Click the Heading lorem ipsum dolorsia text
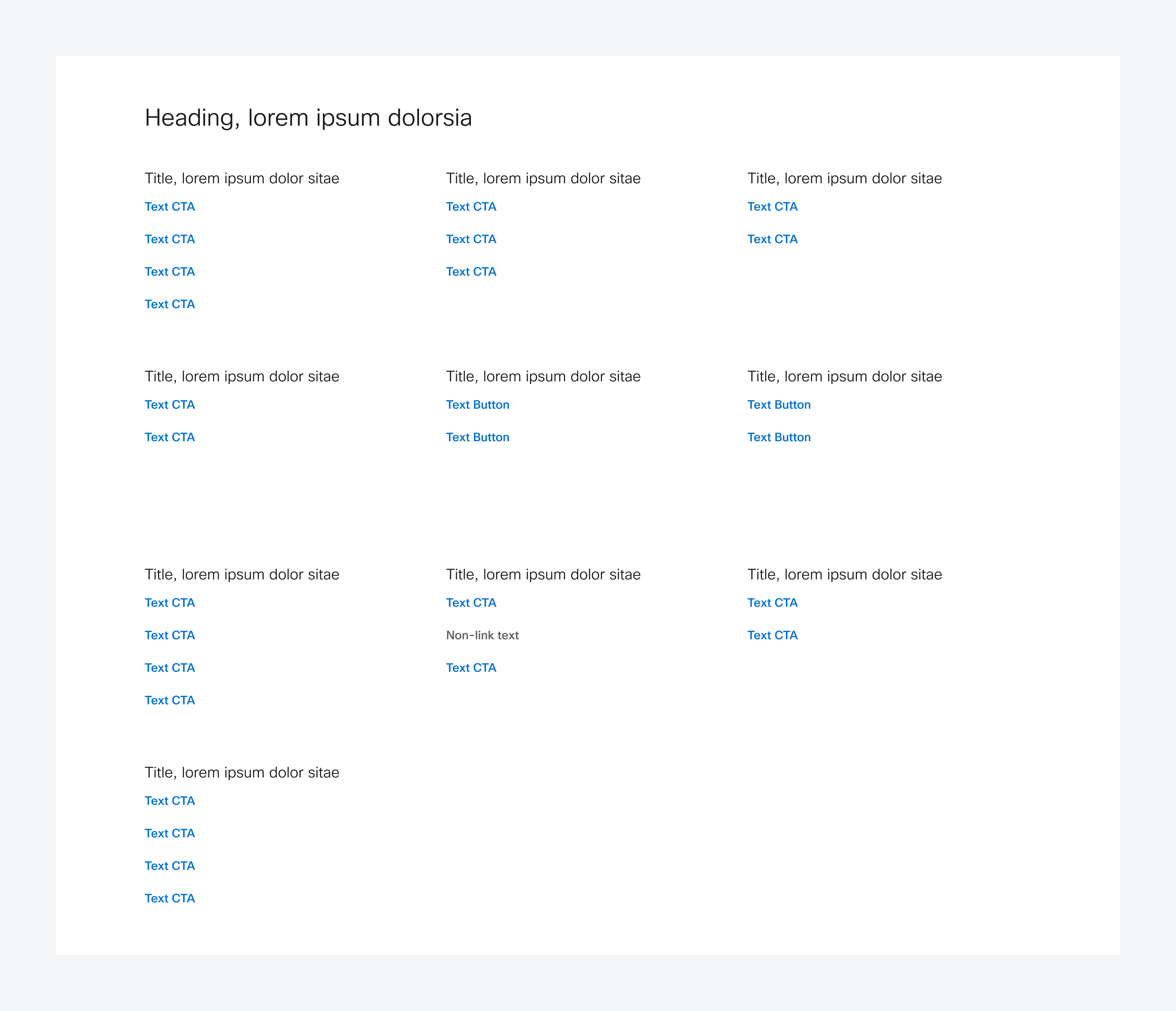Viewport: 1176px width, 1011px height. pos(308,118)
